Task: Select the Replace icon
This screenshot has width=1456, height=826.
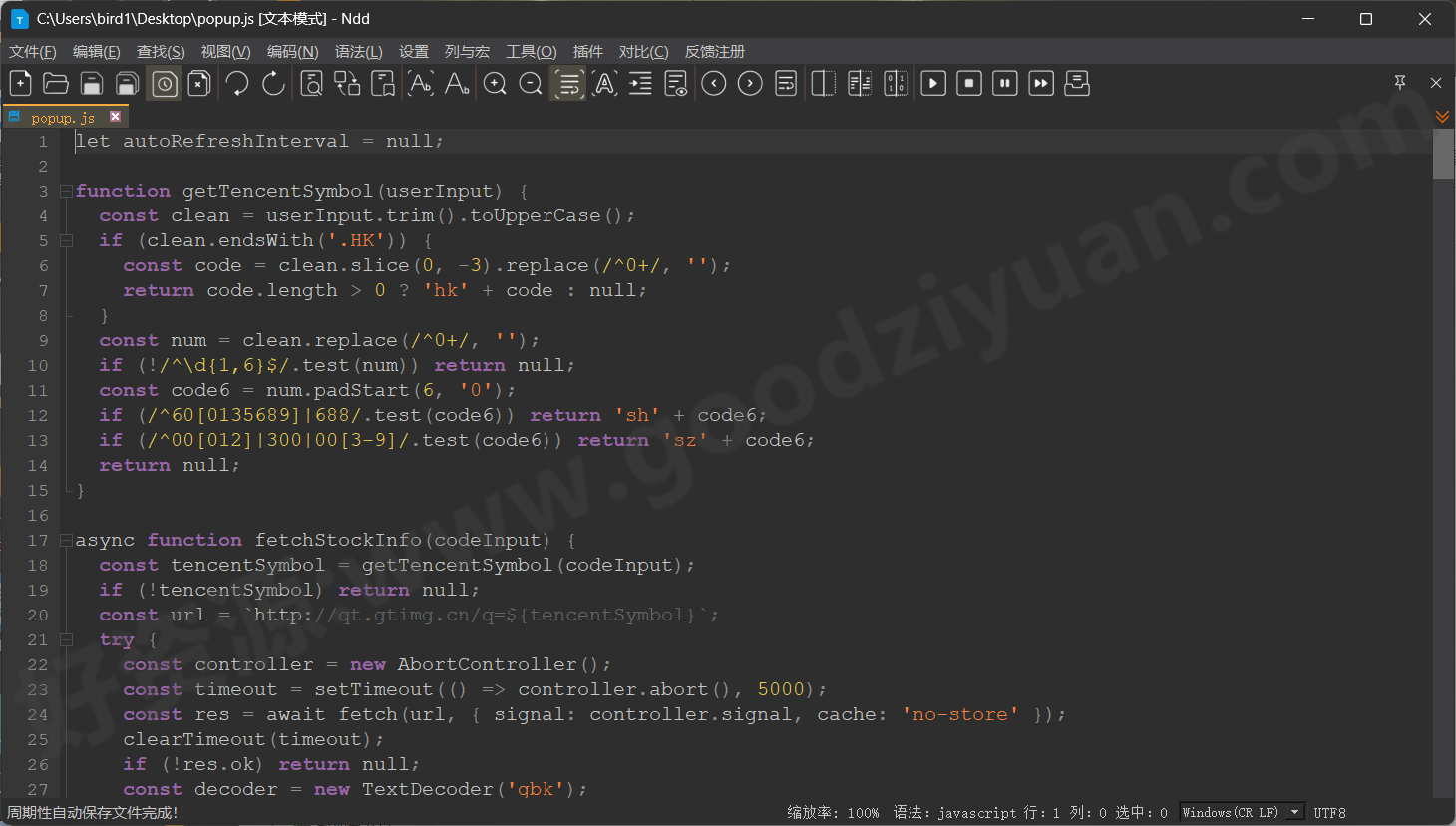Action: [346, 83]
